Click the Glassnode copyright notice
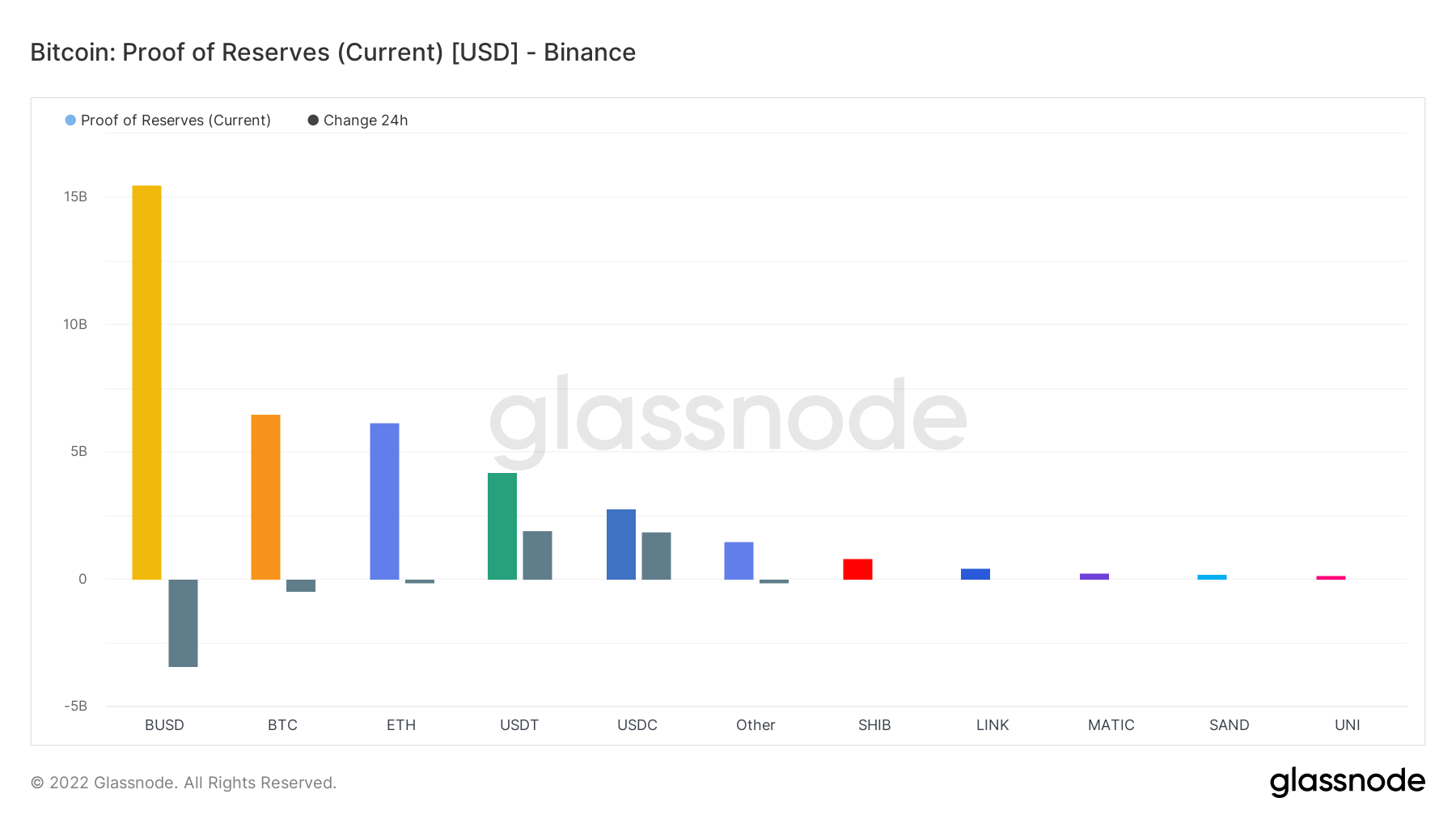This screenshot has width=1456, height=819. 183,783
